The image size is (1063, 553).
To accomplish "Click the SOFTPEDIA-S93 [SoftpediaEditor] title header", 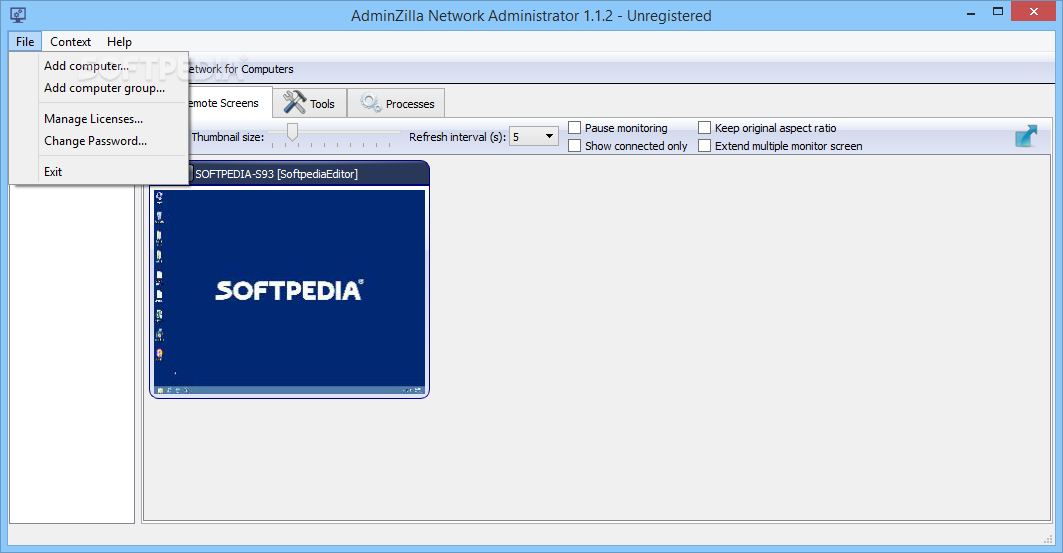I will [276, 174].
